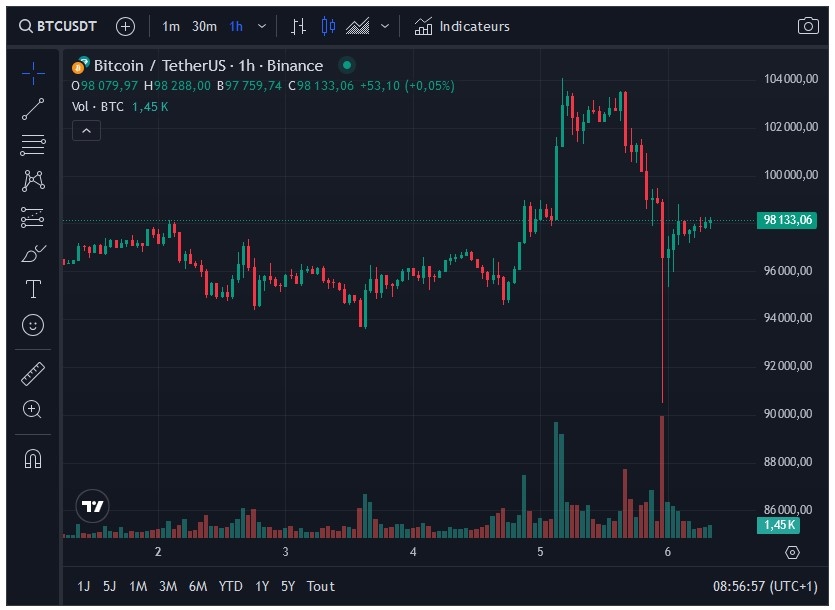The width and height of the screenshot is (835, 610).
Task: Click the BTCUSDT symbol search field
Action: pyautogui.click(x=58, y=26)
